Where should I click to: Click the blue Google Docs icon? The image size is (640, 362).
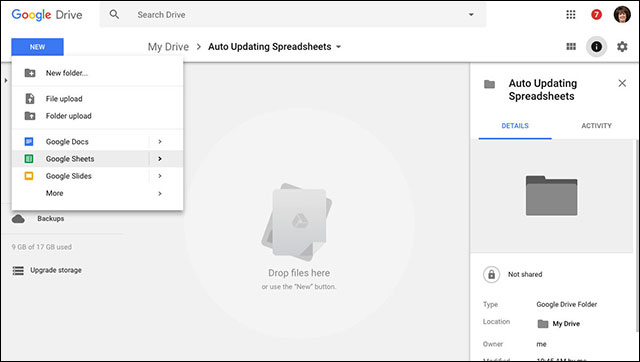click(29, 142)
